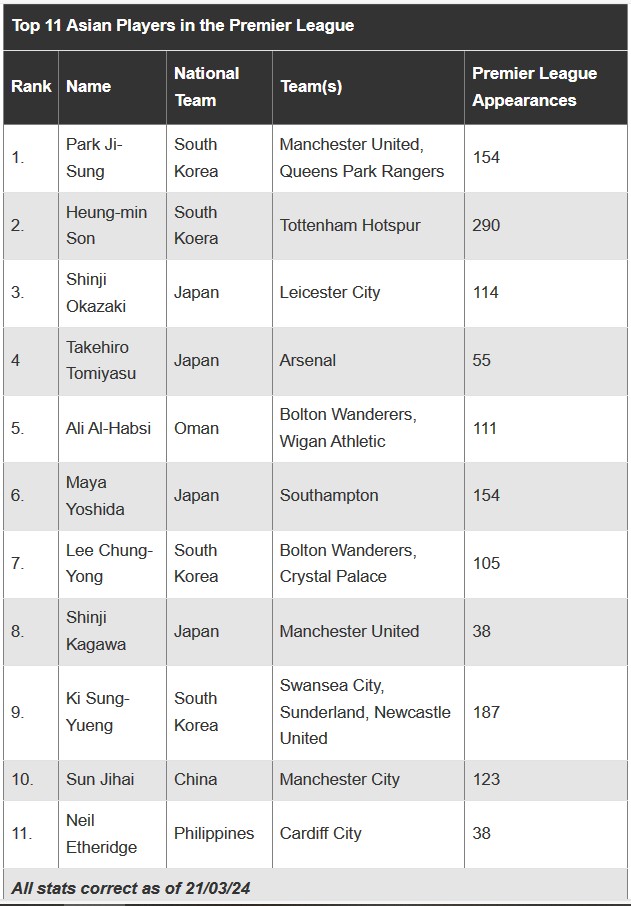The height and width of the screenshot is (906, 631).
Task: Select the Ali Al-Habsi name cell
Action: click(x=108, y=428)
